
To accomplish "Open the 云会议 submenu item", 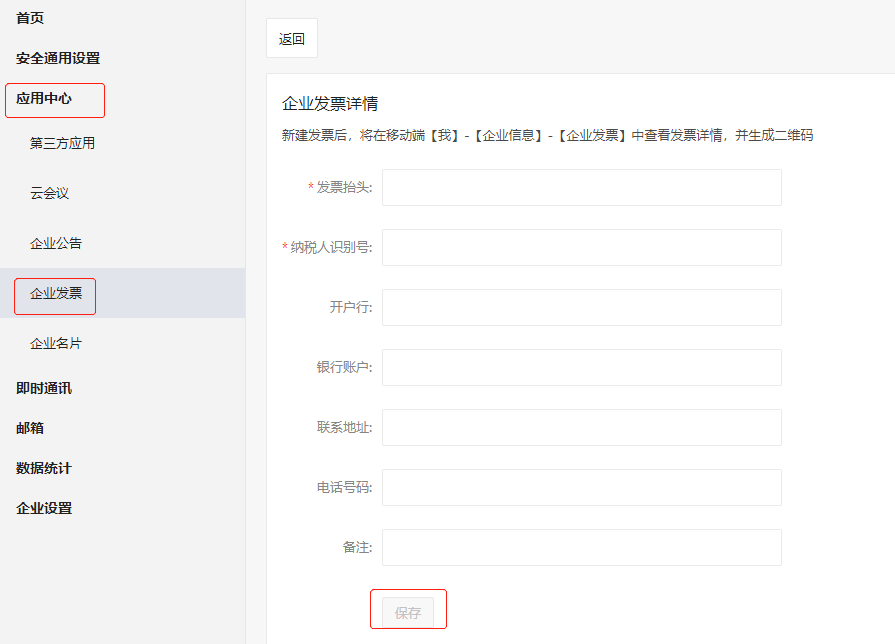I will coord(49,193).
